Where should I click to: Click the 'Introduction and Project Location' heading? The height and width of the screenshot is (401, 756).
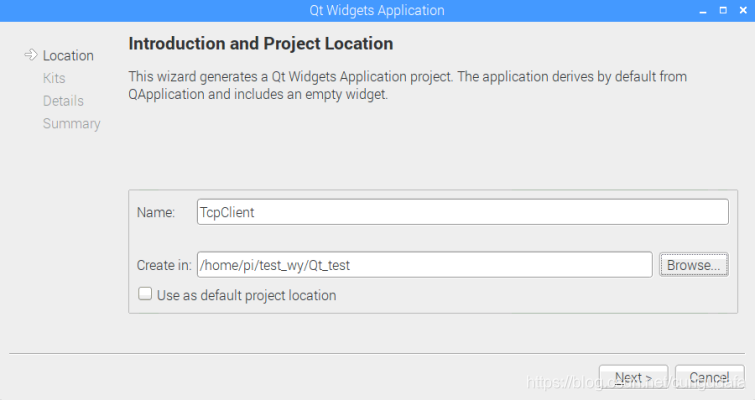tap(261, 44)
